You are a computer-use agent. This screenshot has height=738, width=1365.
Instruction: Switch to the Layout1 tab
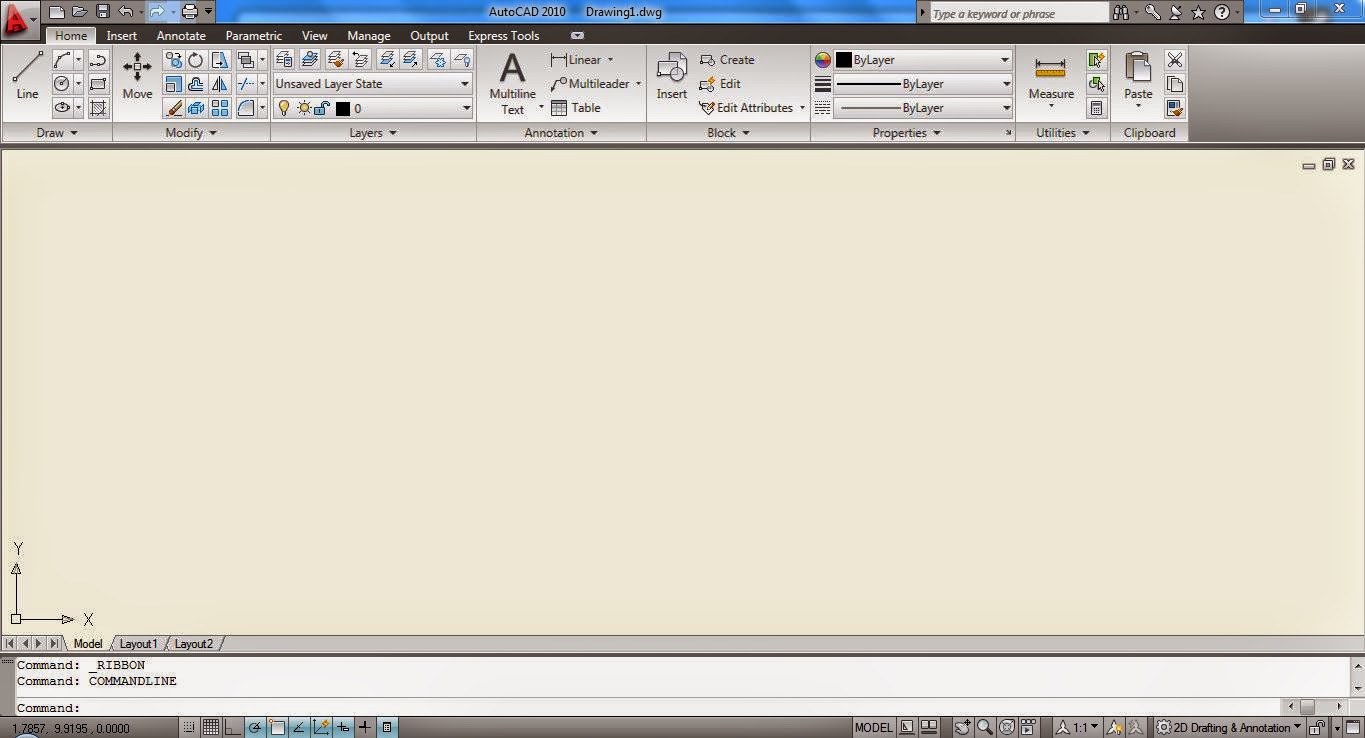[x=138, y=644]
